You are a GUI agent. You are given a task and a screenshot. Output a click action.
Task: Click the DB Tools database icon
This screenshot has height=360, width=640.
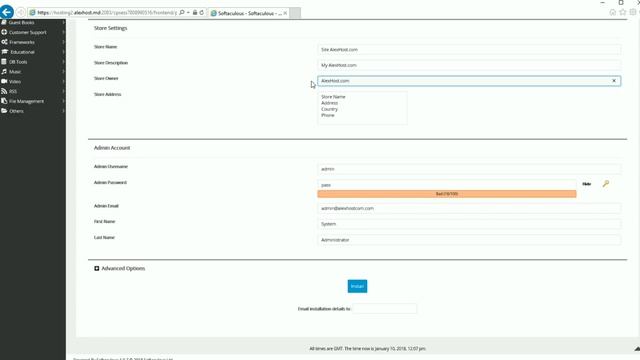4,62
